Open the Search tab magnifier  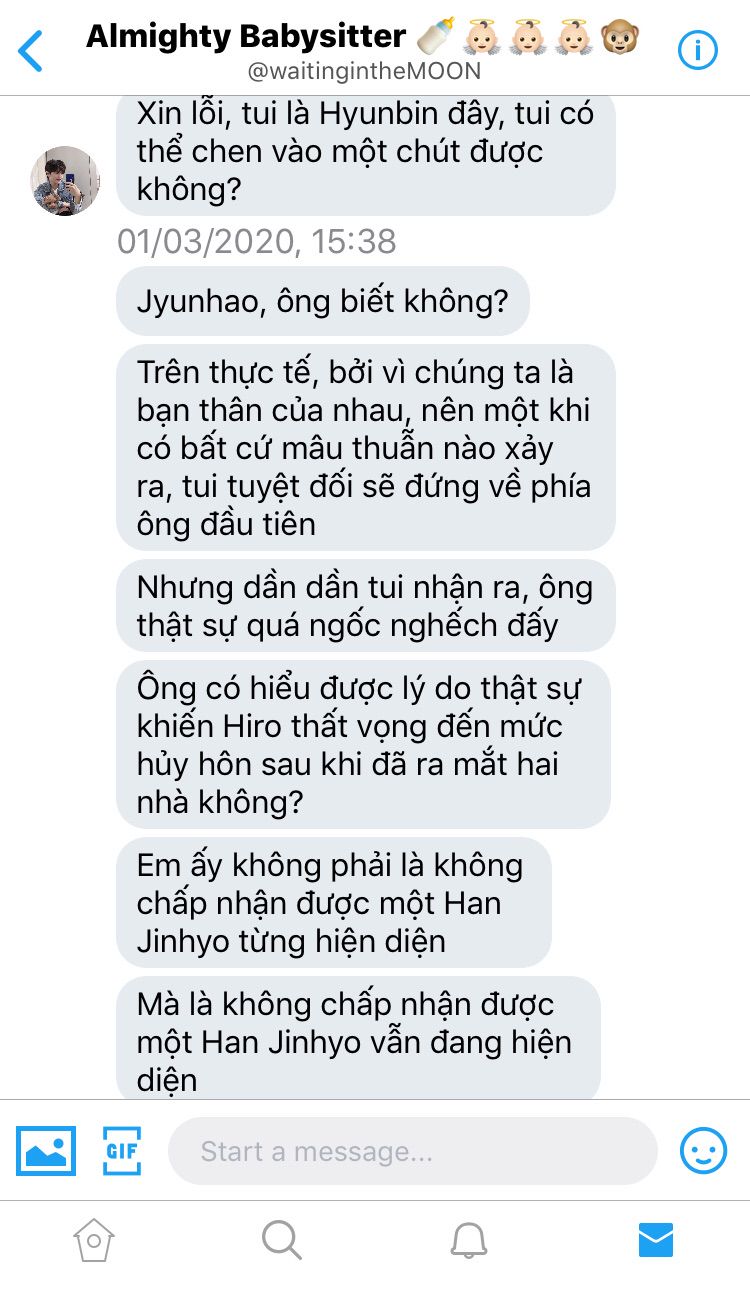(x=281, y=1240)
